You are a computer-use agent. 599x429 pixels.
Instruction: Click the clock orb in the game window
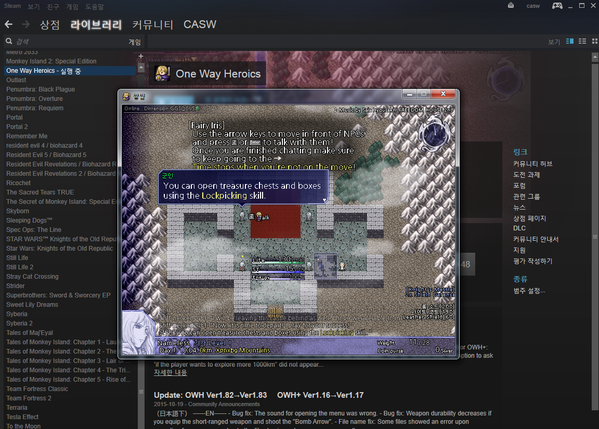click(434, 134)
